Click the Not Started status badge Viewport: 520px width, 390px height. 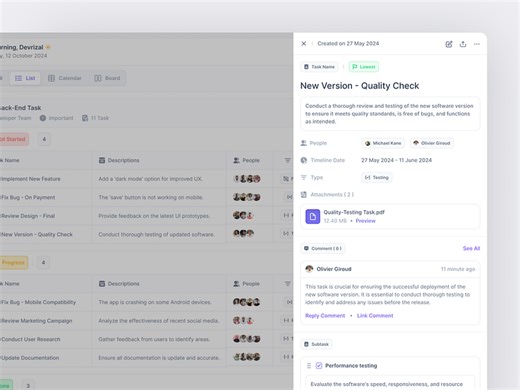[13, 139]
